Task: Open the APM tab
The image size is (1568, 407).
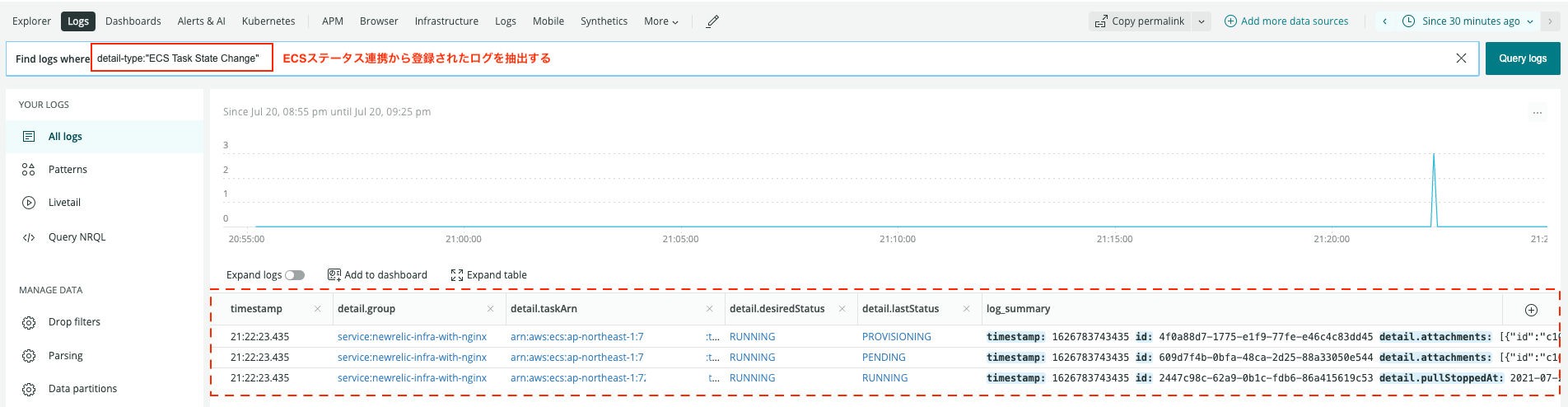Action: (333, 21)
